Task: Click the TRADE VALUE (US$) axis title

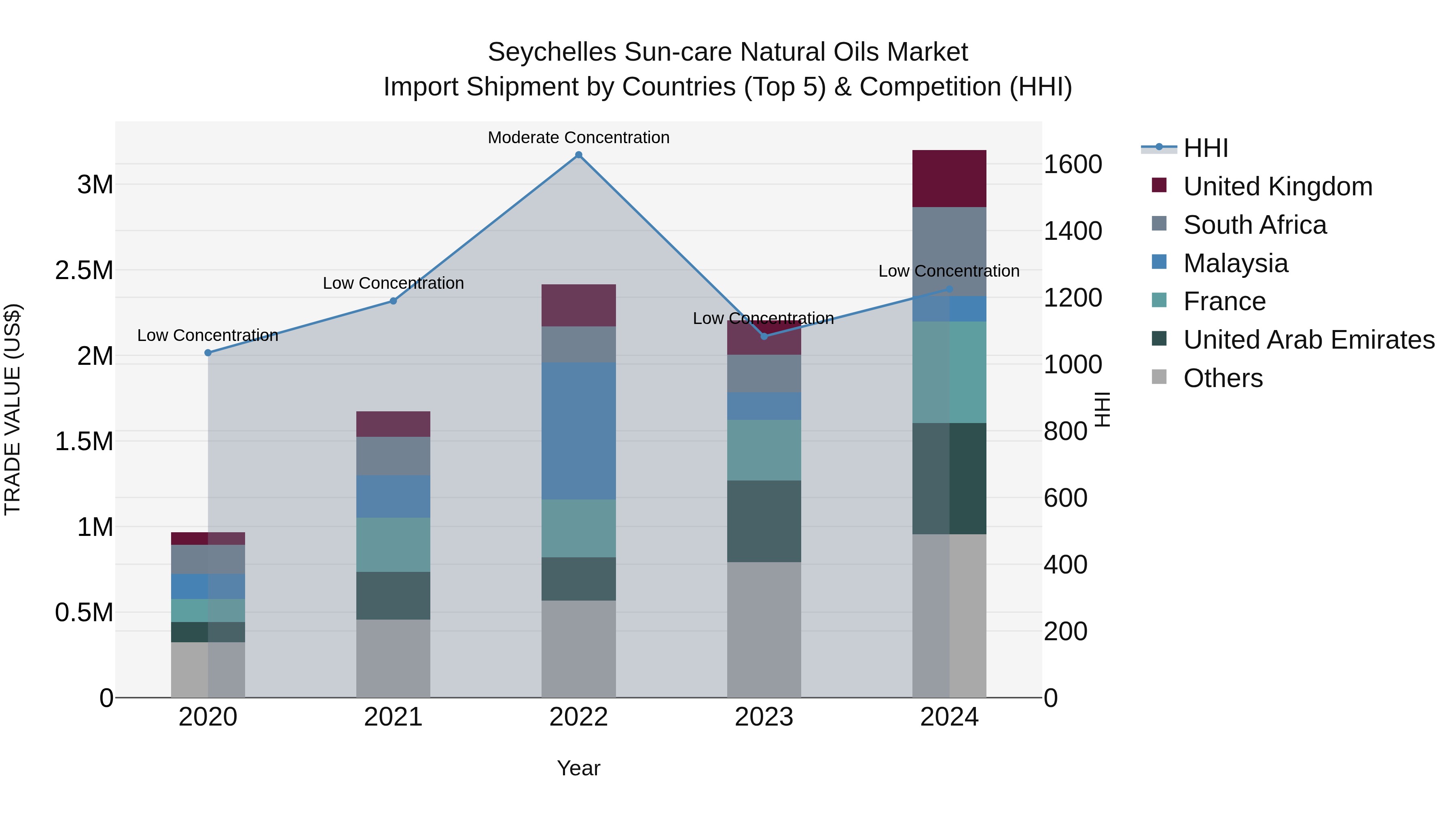Action: point(13,410)
